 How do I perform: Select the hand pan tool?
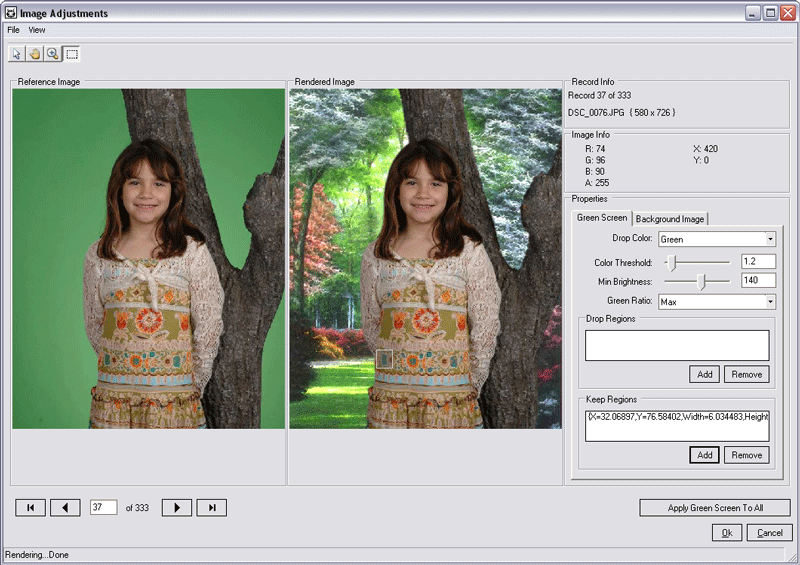[34, 54]
